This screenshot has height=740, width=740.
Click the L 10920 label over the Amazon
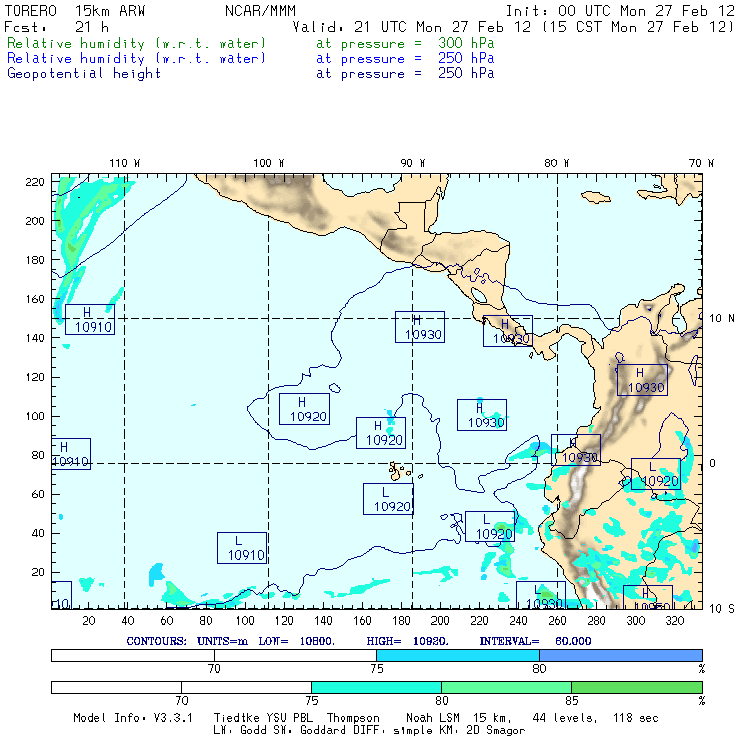click(655, 474)
